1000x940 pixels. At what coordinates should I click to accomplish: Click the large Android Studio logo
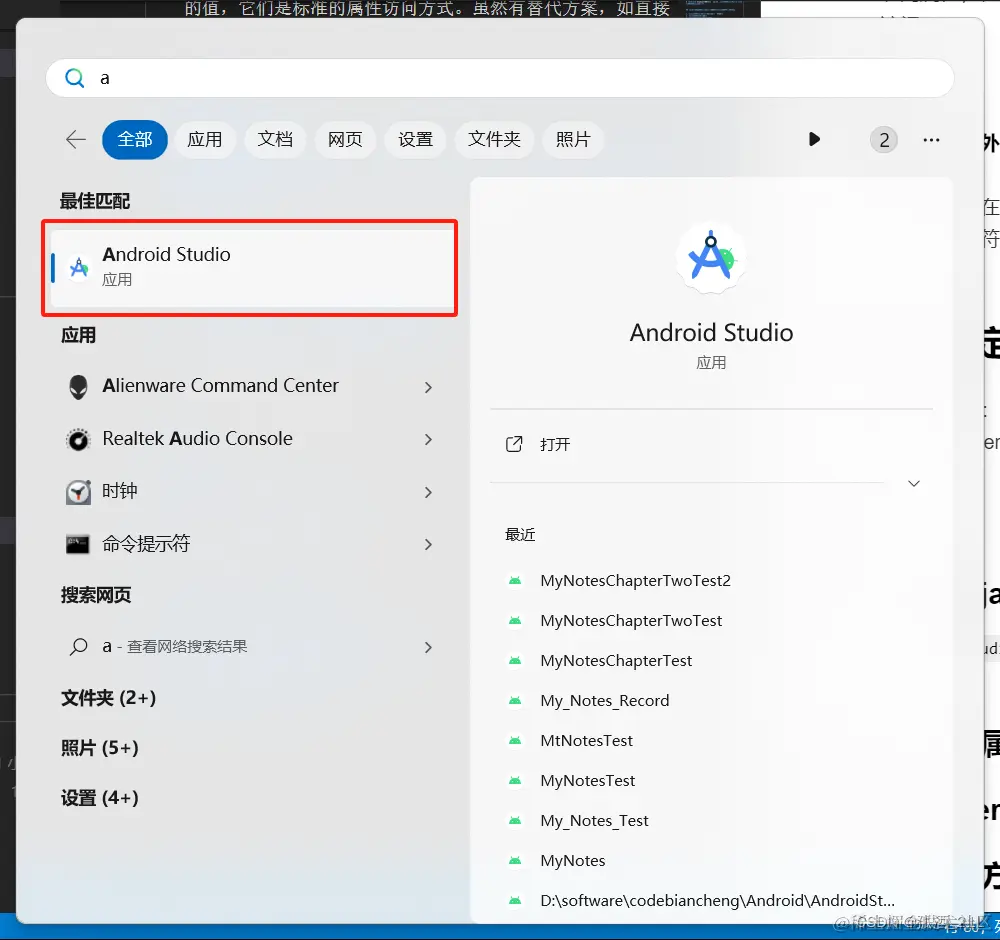point(711,258)
